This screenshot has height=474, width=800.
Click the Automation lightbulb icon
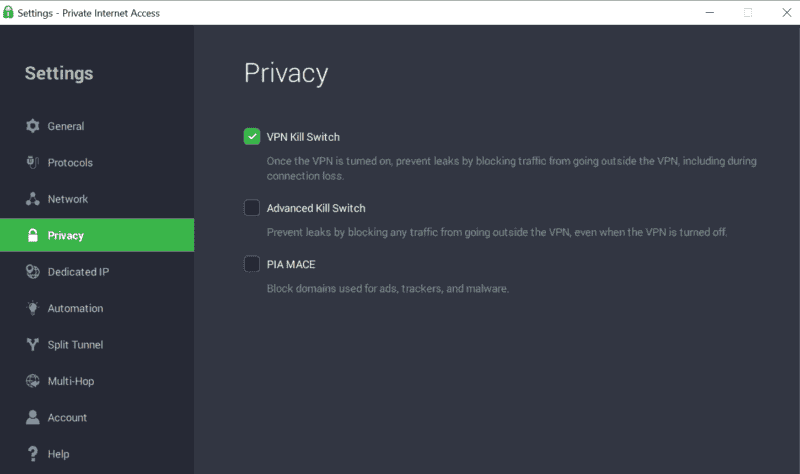33,308
